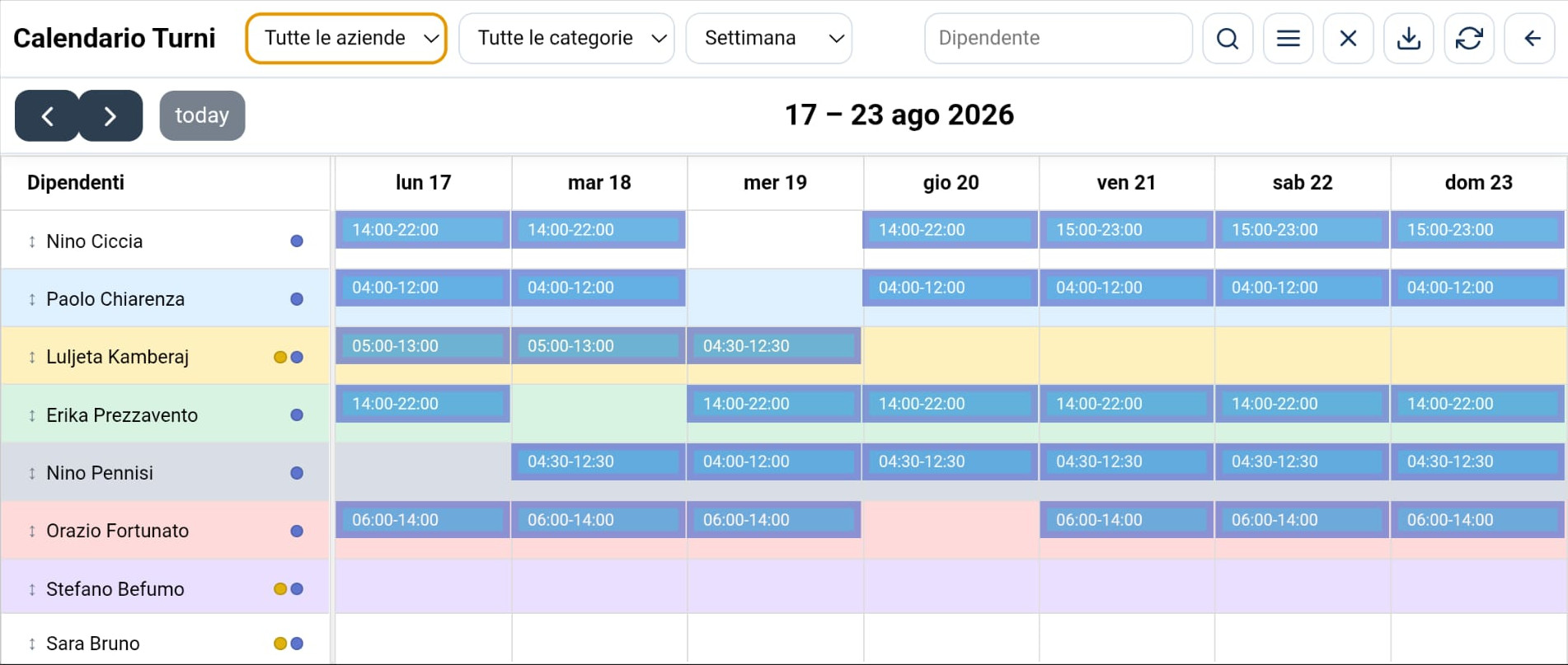1568x665 pixels.
Task: Click the blue dot beside Paolo Chiarenza
Action: pos(297,299)
